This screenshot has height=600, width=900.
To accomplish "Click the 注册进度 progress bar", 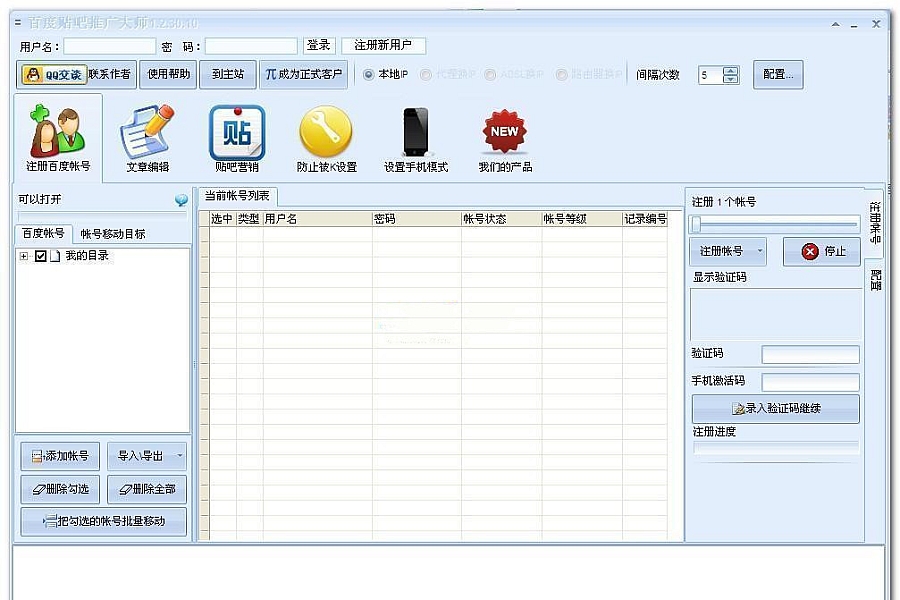I will (775, 448).
